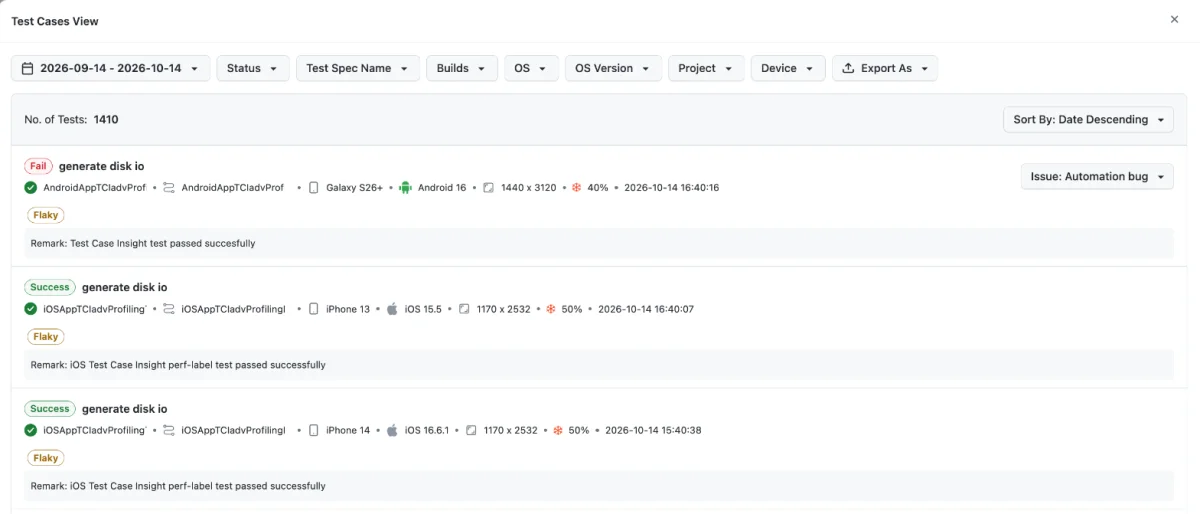This screenshot has height=514, width=1200.
Task: Click the 'iOS 16.6.1' version text
Action: [427, 431]
